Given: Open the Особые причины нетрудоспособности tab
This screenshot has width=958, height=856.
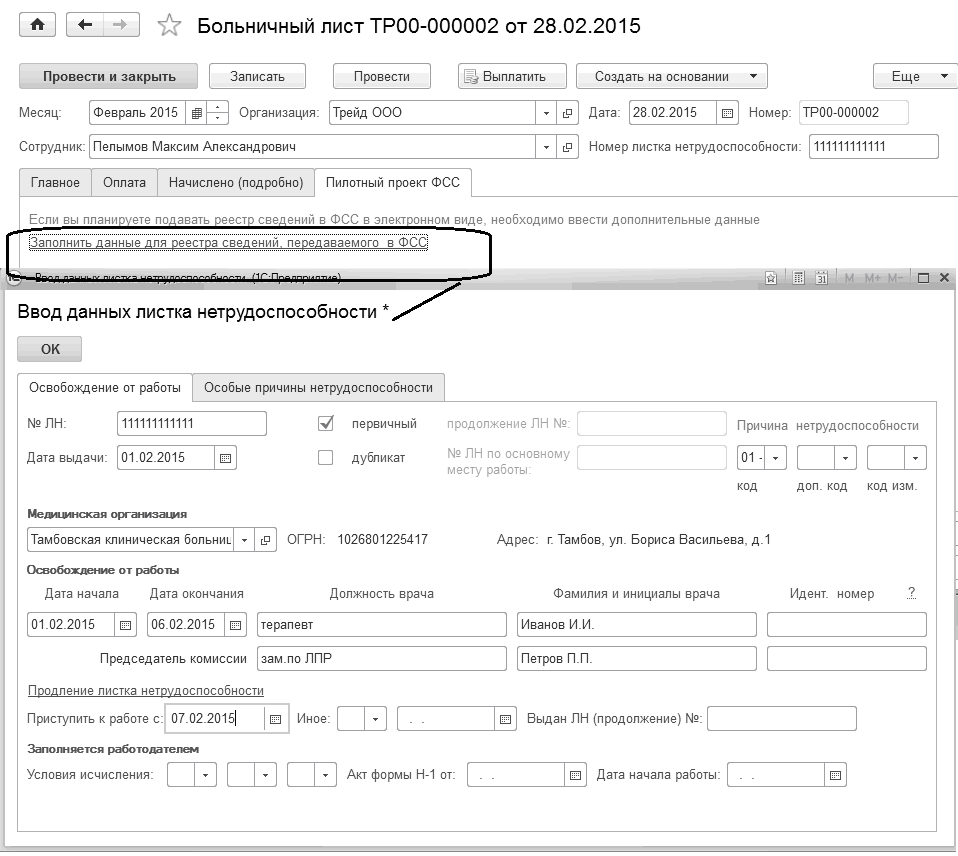Looking at the screenshot, I should (318, 387).
